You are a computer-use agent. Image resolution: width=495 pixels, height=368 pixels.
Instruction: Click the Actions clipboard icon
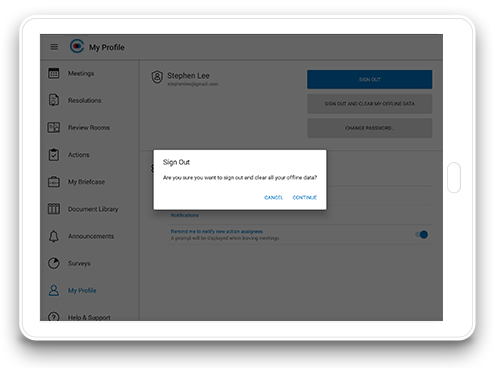(54, 155)
